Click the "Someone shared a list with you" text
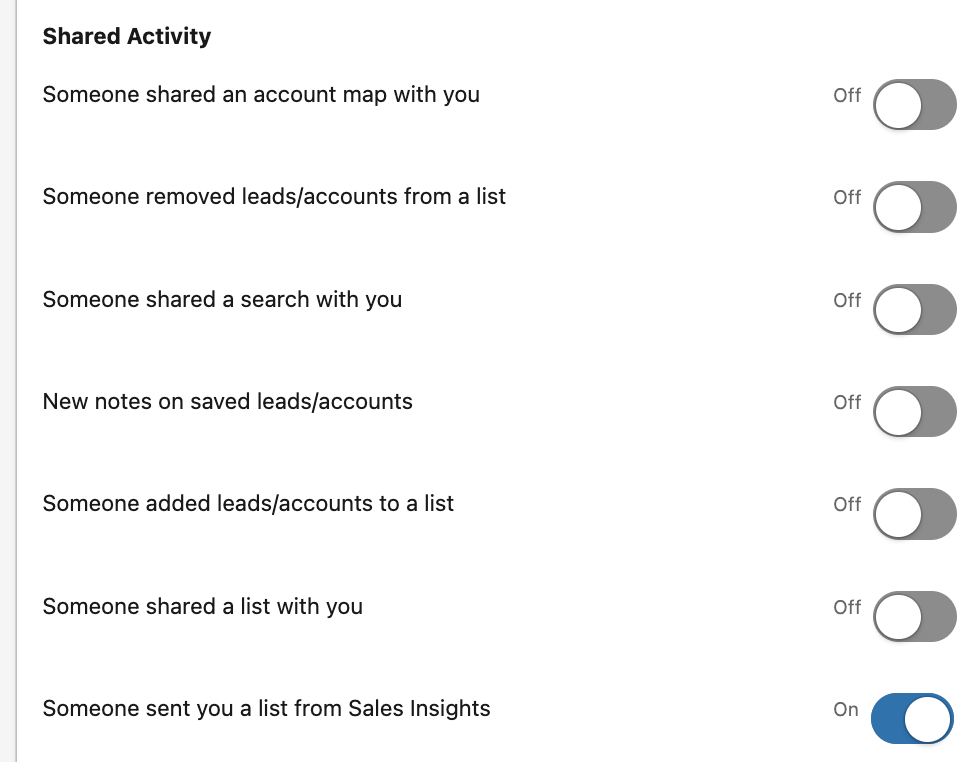980x762 pixels. [x=202, y=606]
